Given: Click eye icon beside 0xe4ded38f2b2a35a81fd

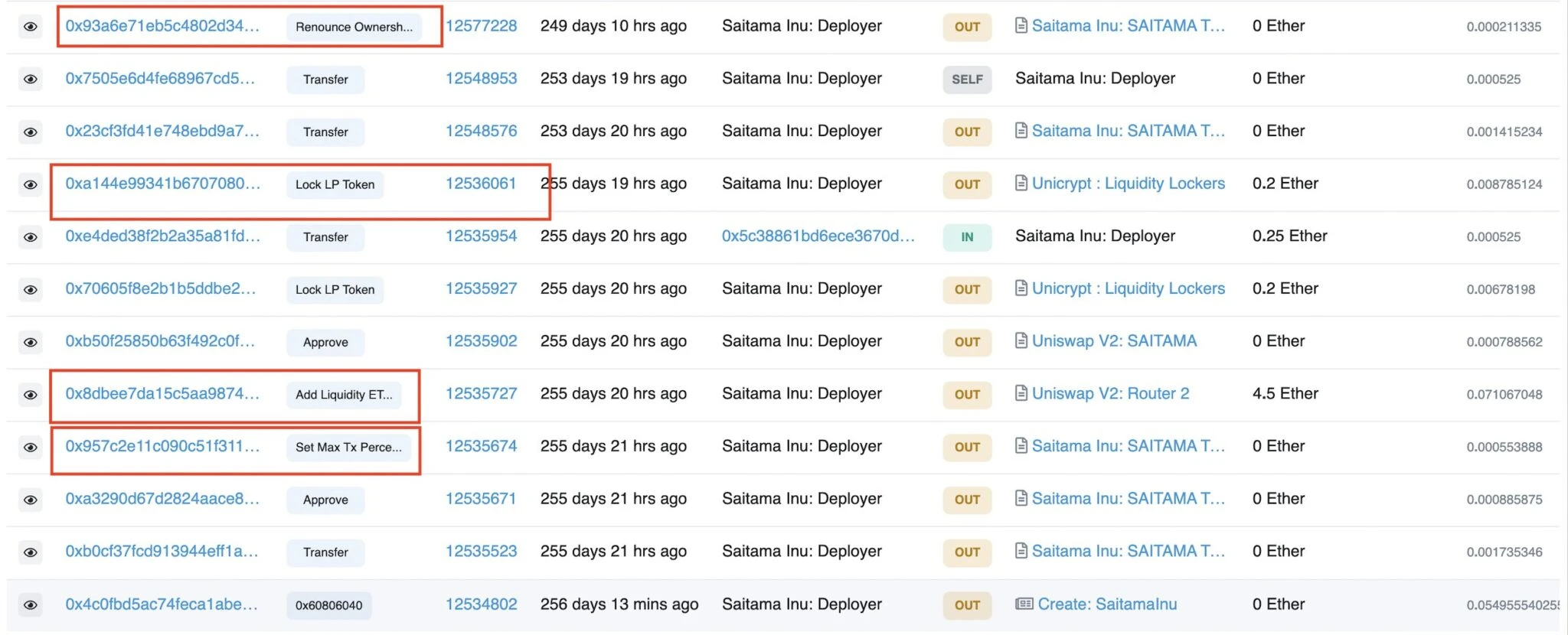Looking at the screenshot, I should click(30, 237).
